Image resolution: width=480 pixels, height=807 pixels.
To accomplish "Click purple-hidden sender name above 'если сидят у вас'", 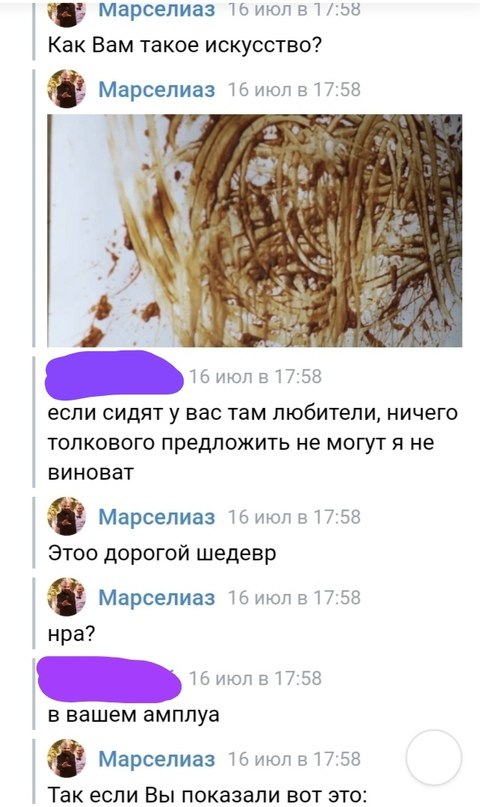I will 114,375.
